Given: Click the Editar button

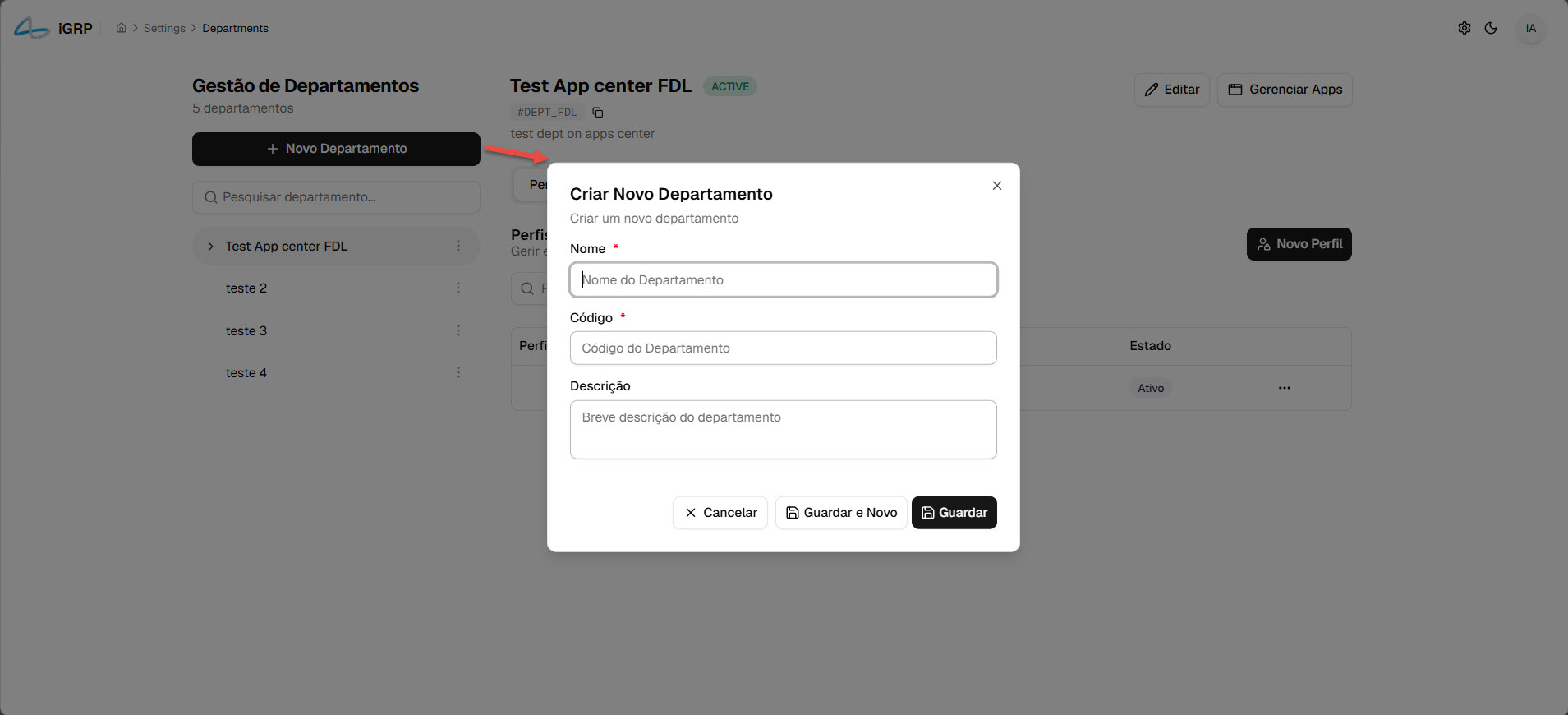Looking at the screenshot, I should click(x=1172, y=90).
